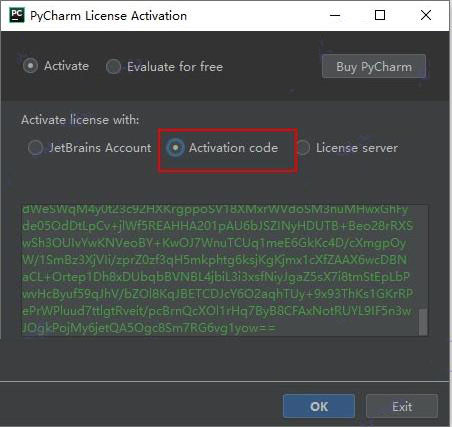Click the activation code scrollbar thumb
Image resolution: width=452 pixels, height=427 pixels.
point(423,322)
